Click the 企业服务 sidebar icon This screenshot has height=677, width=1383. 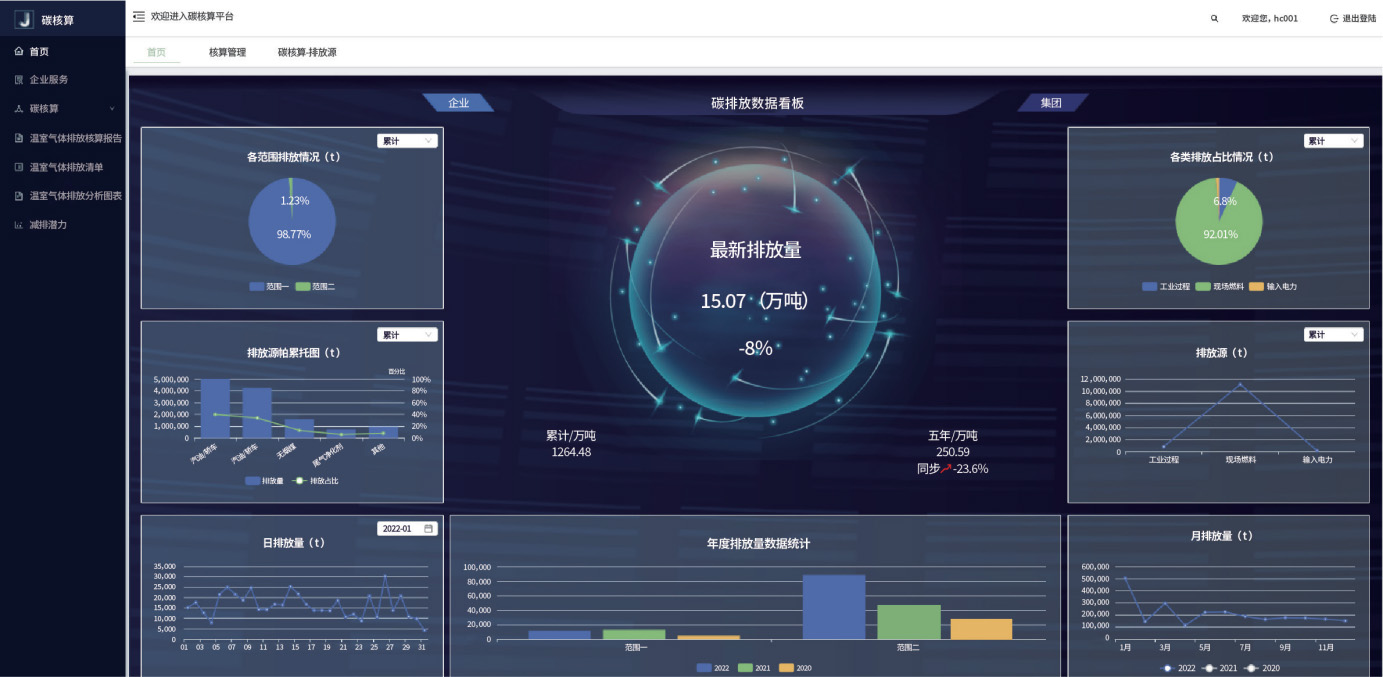point(19,79)
